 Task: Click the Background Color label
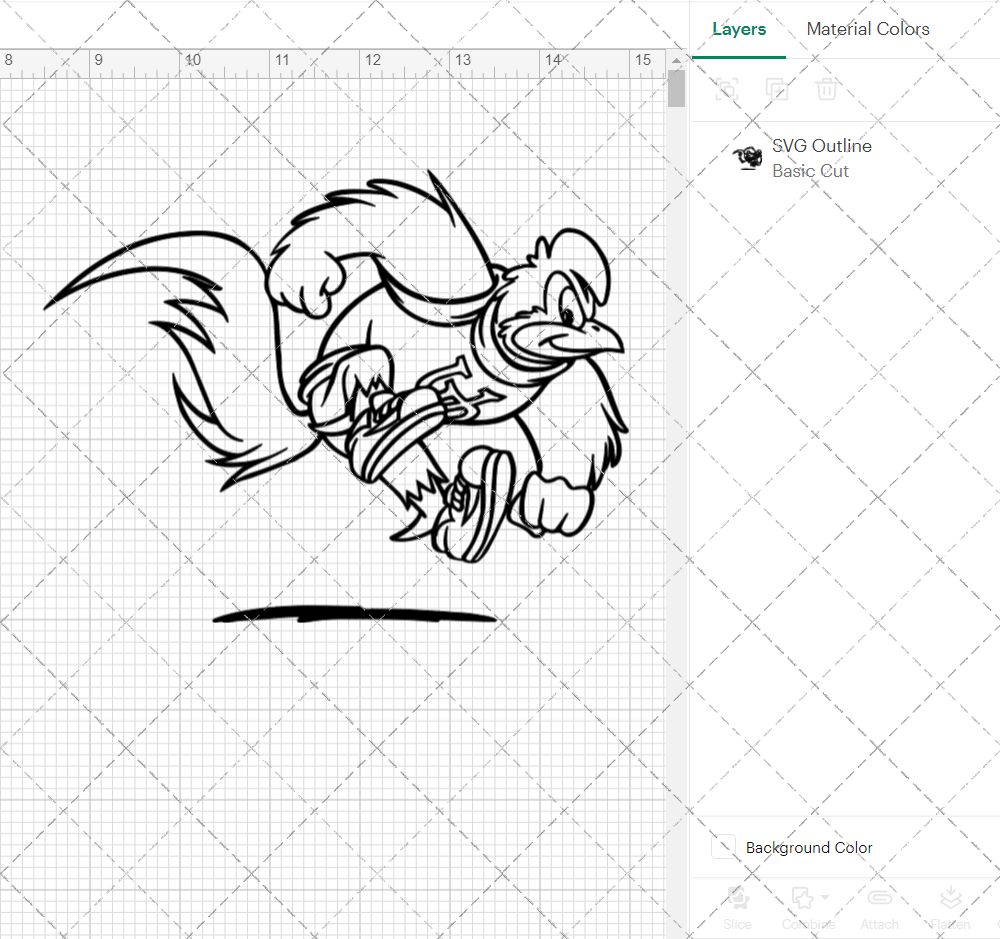pos(809,848)
